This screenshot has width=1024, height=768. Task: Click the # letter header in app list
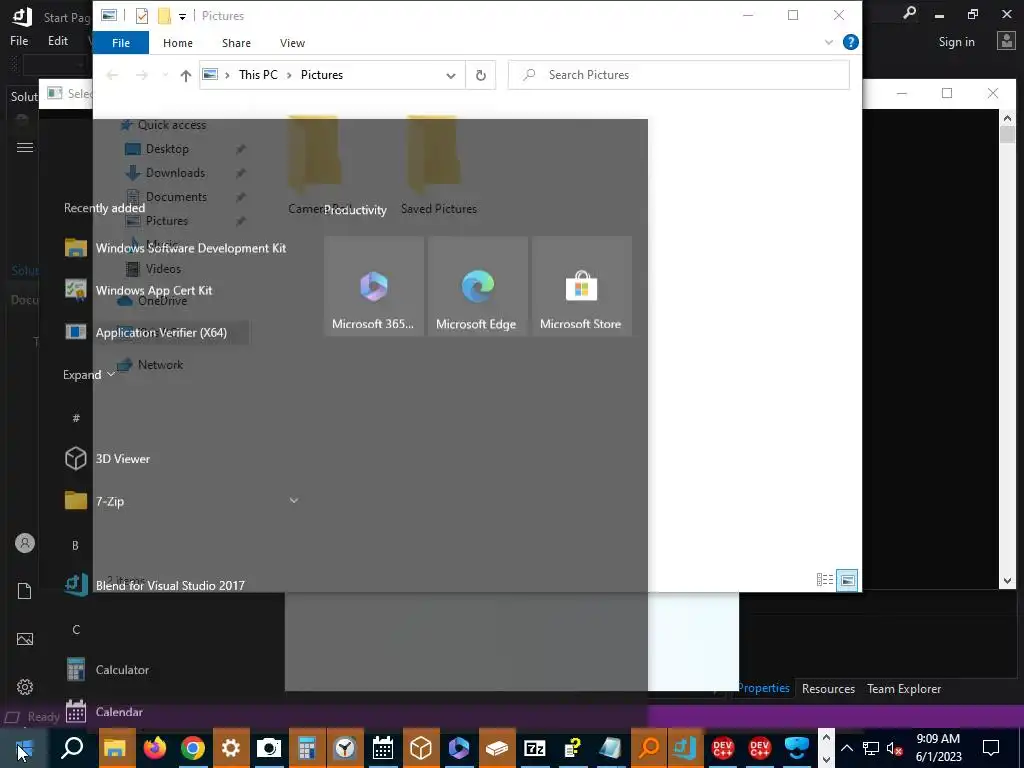(x=76, y=418)
